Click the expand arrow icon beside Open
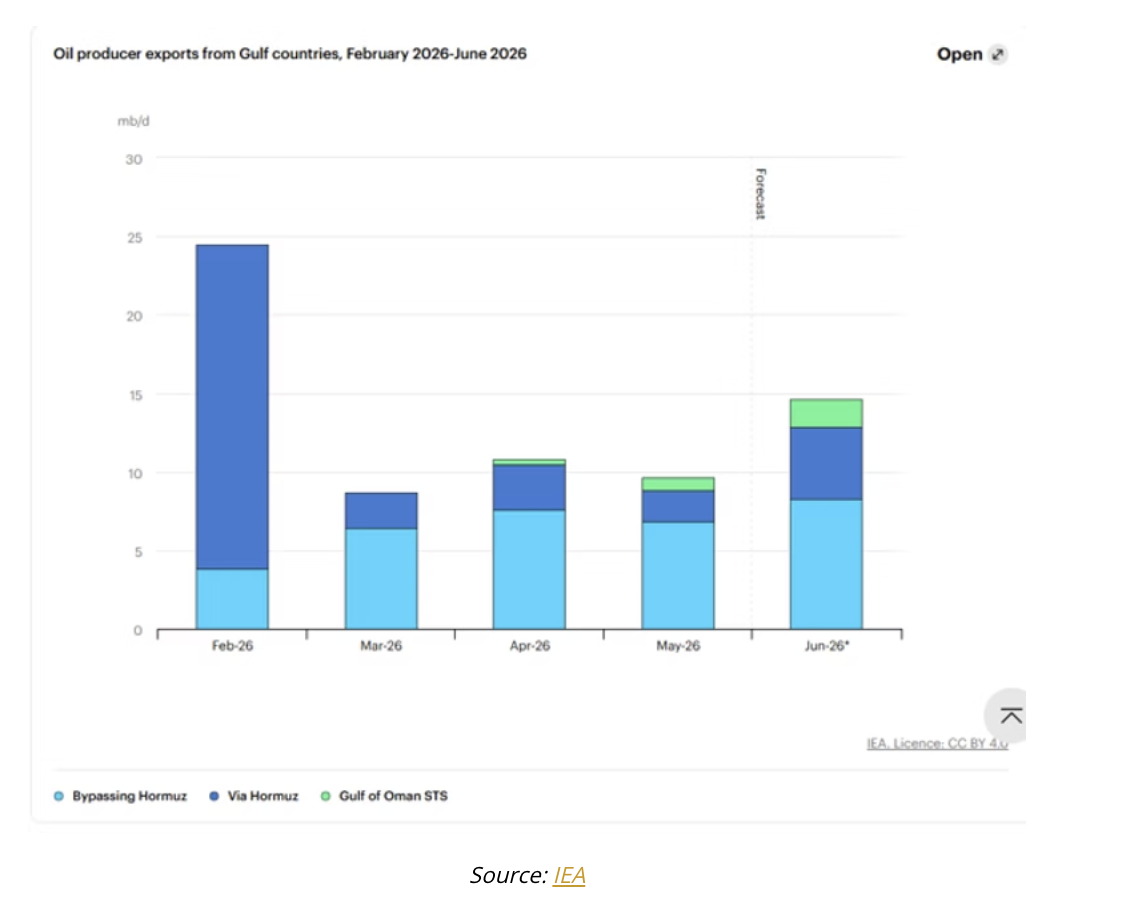This screenshot has height=904, width=1134. click(x=998, y=54)
